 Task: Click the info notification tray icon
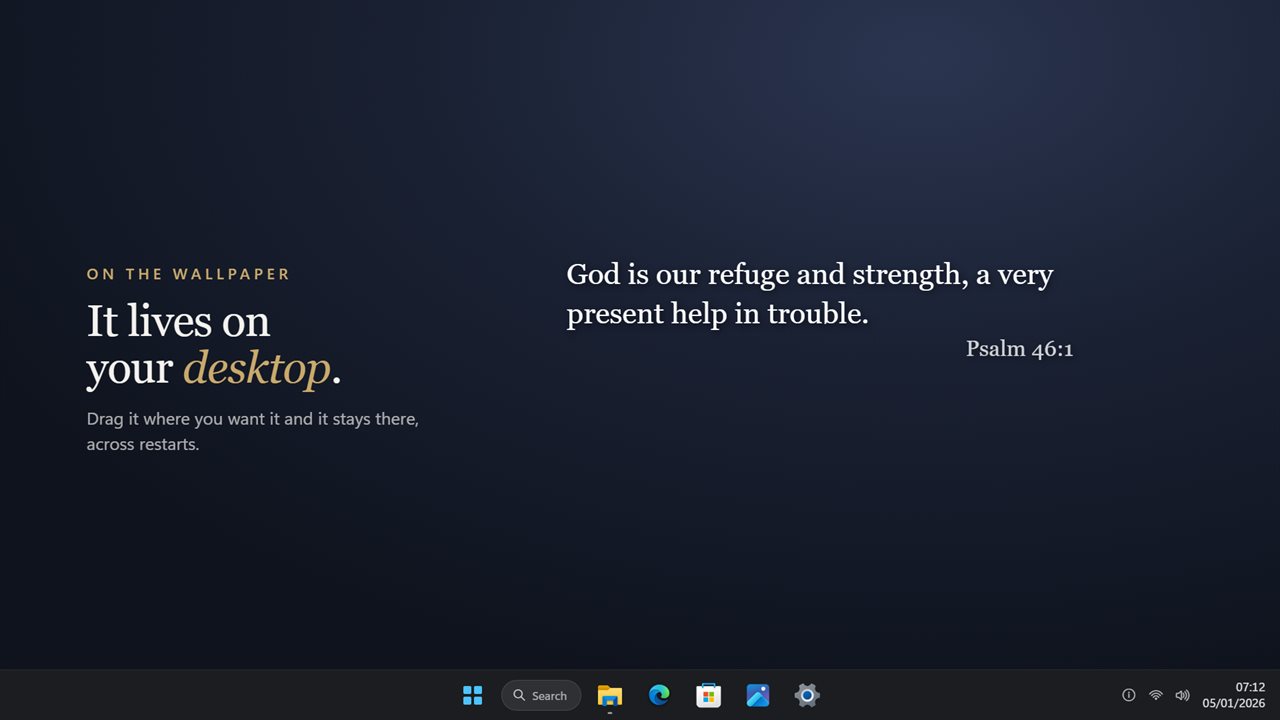coord(1129,695)
